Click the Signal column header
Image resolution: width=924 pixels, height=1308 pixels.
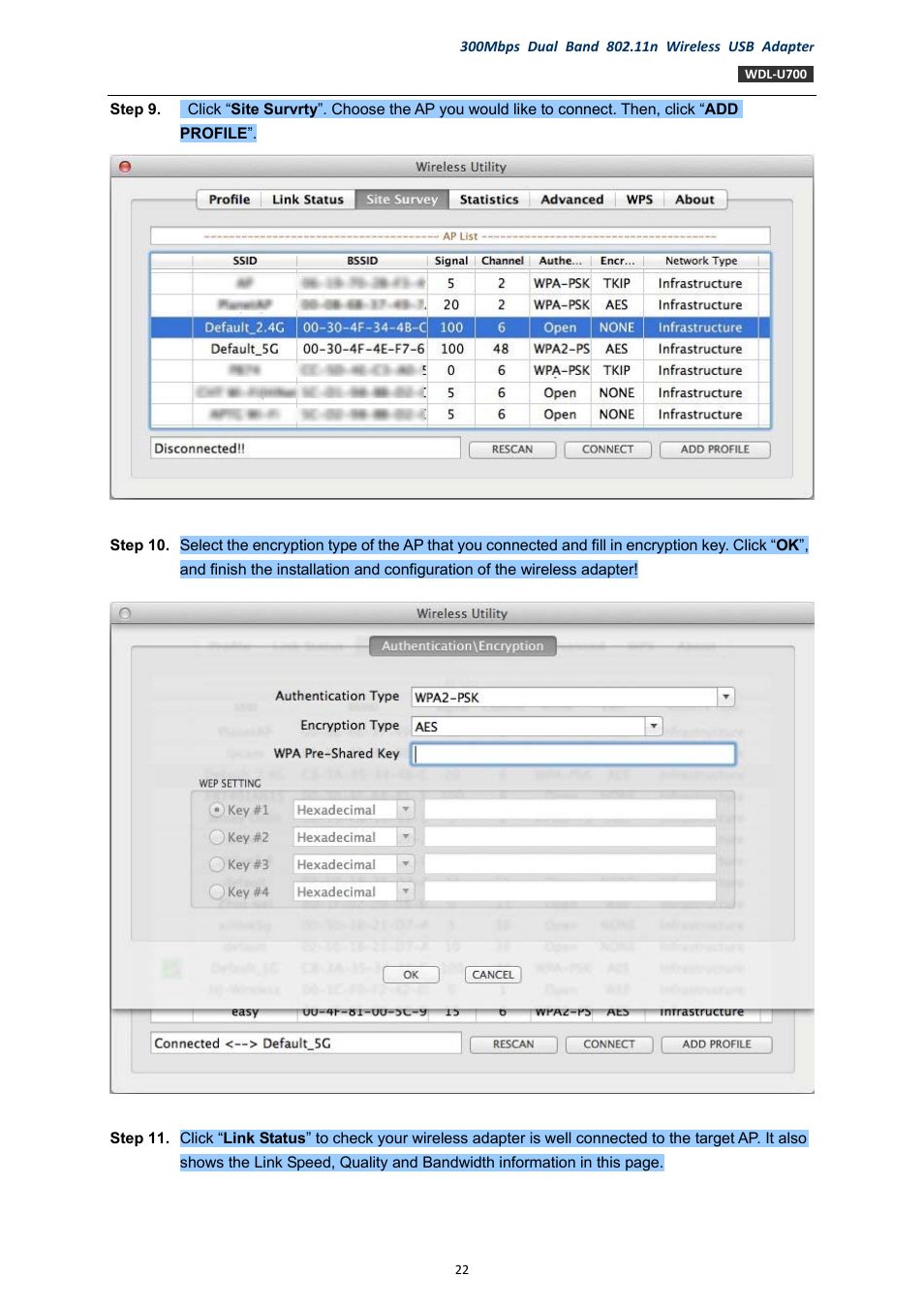tap(451, 261)
